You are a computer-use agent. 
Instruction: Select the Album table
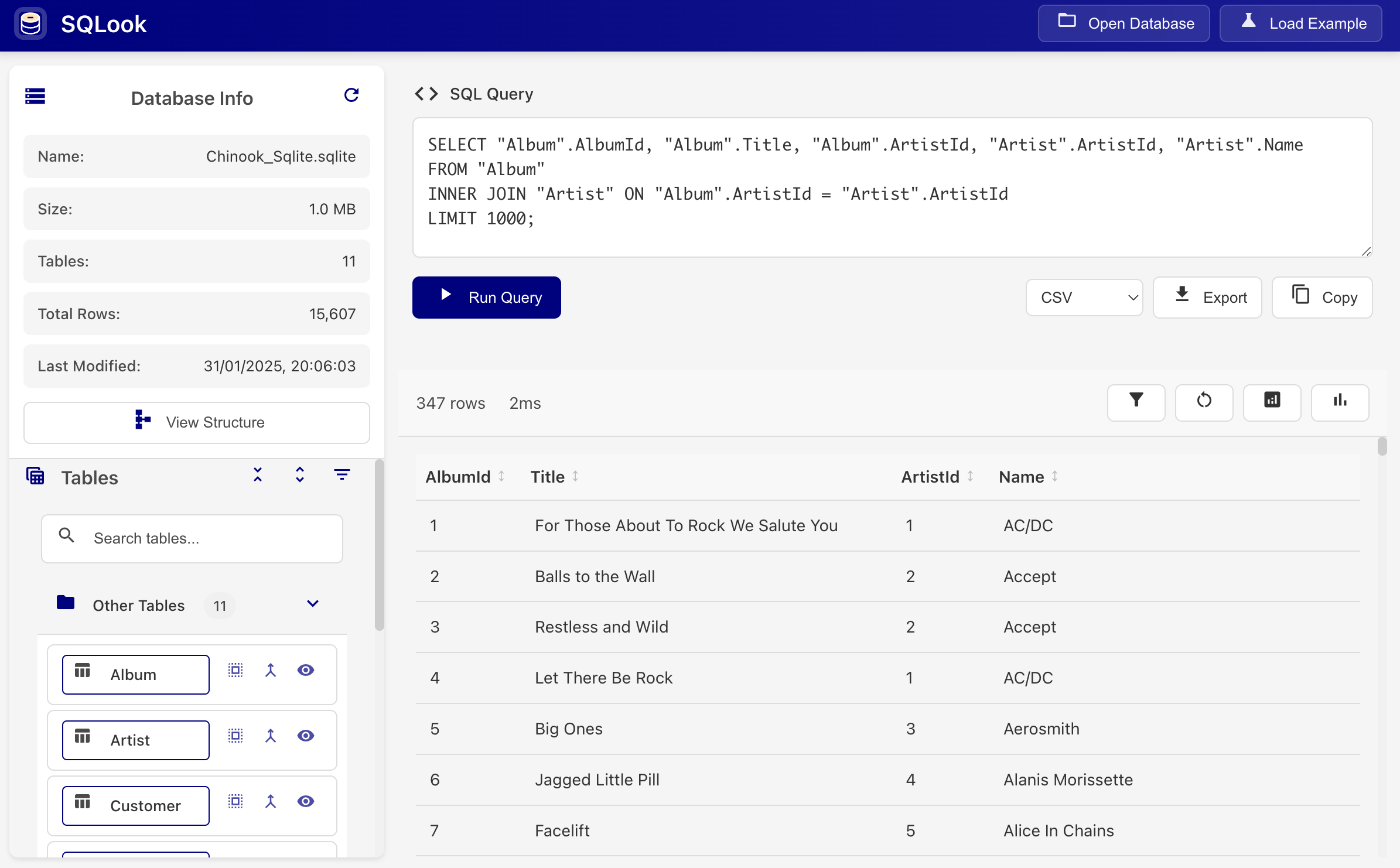(x=136, y=675)
